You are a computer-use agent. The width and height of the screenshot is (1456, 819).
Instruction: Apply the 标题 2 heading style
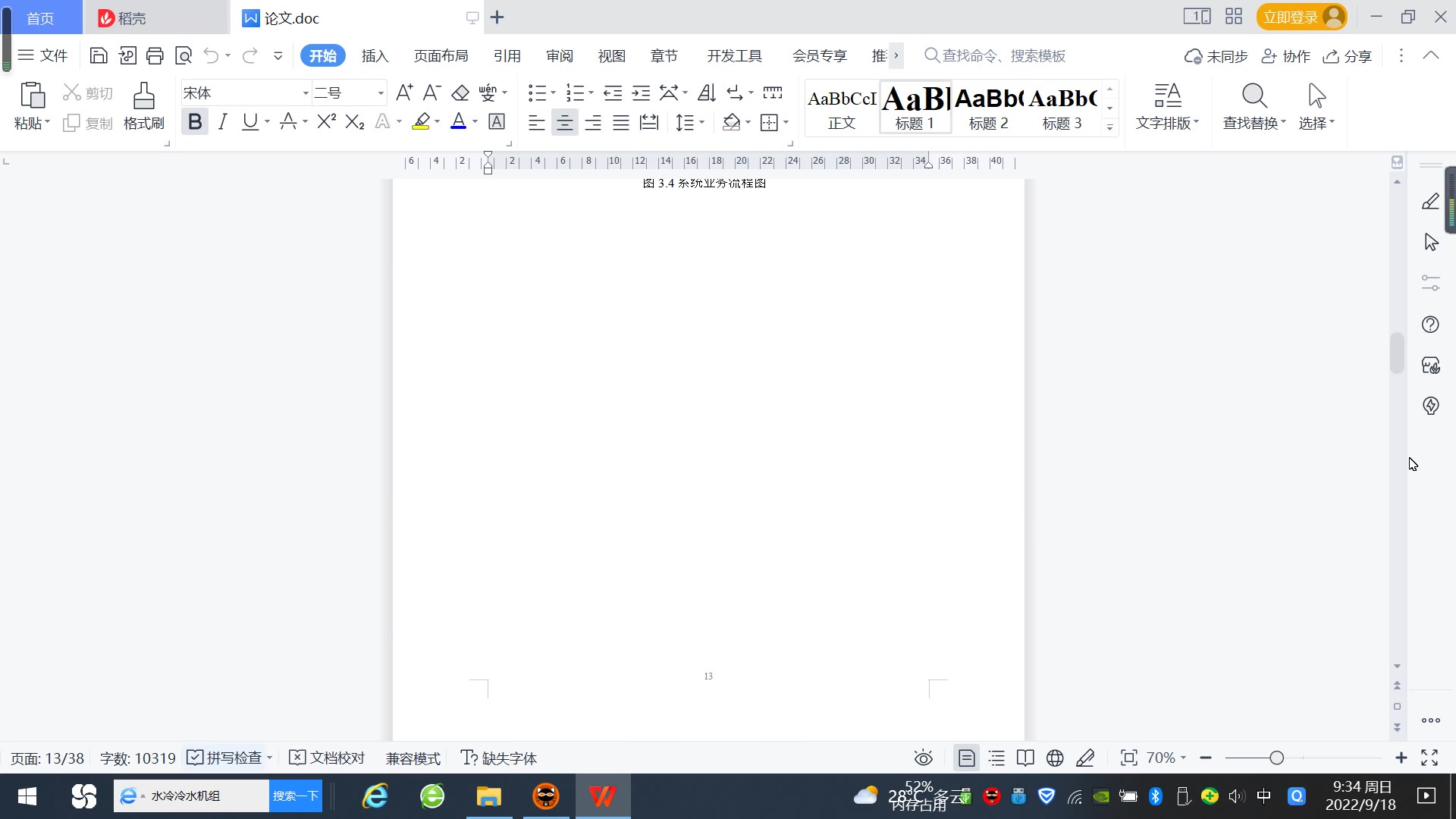(x=988, y=108)
